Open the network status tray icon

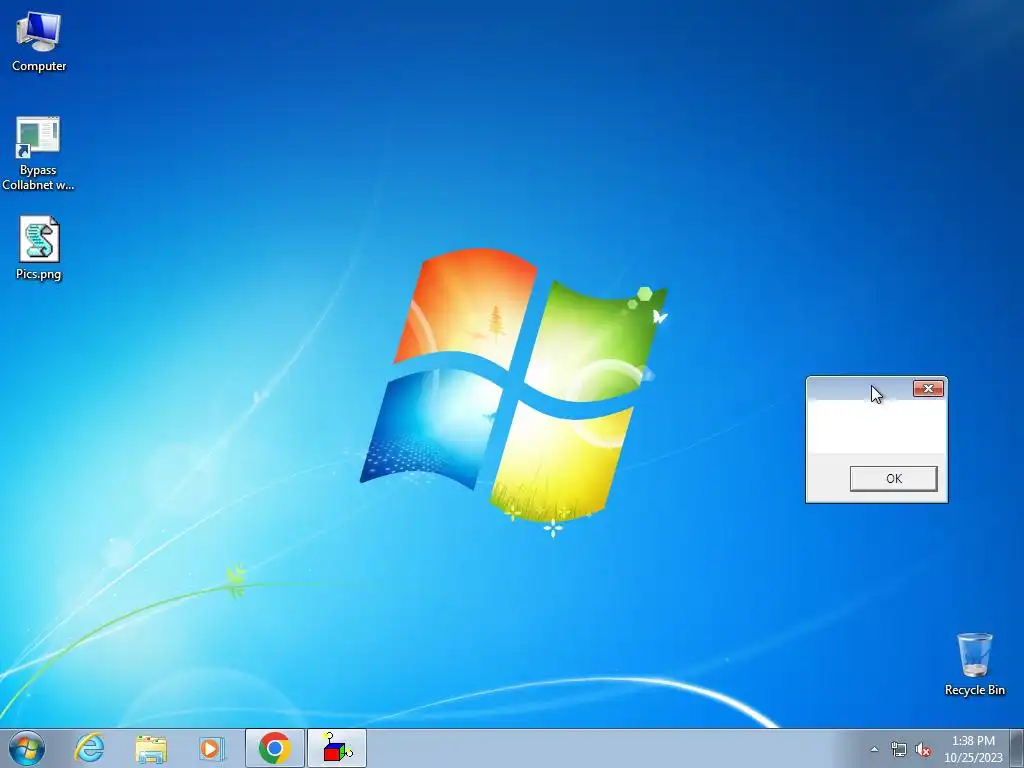pyautogui.click(x=899, y=750)
